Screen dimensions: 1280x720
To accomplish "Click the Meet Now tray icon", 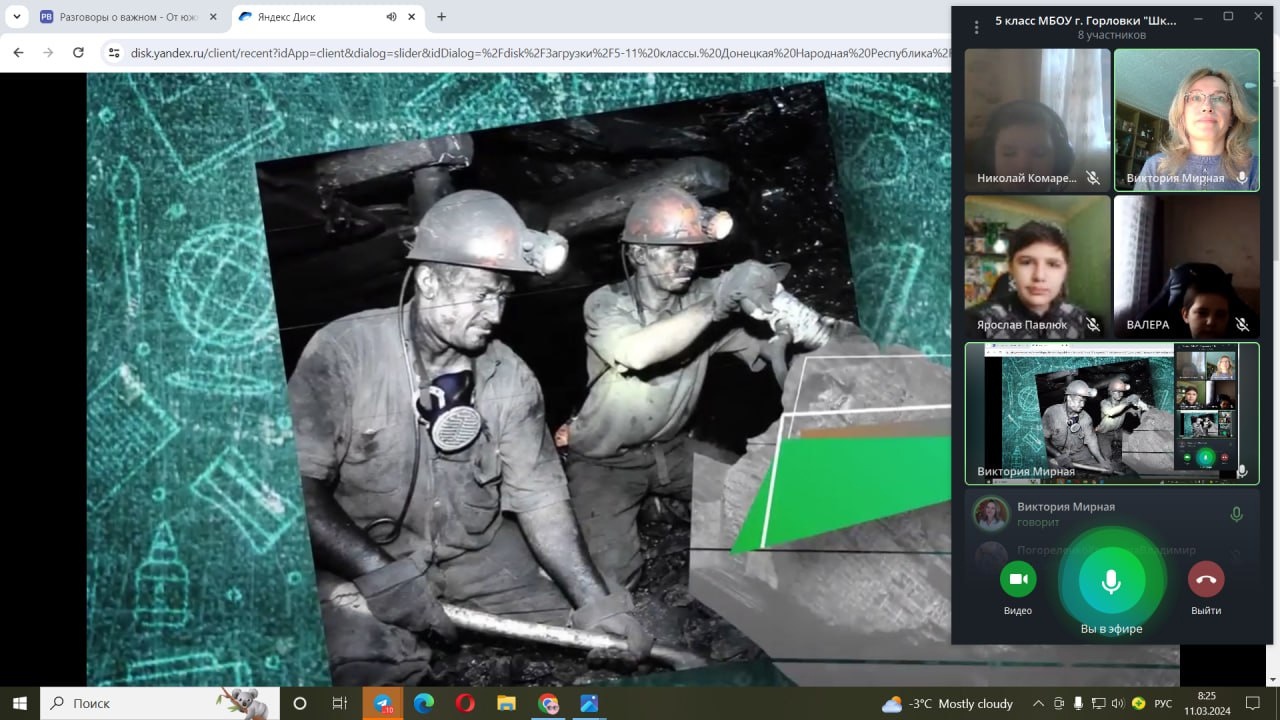I will click(x=1059, y=703).
